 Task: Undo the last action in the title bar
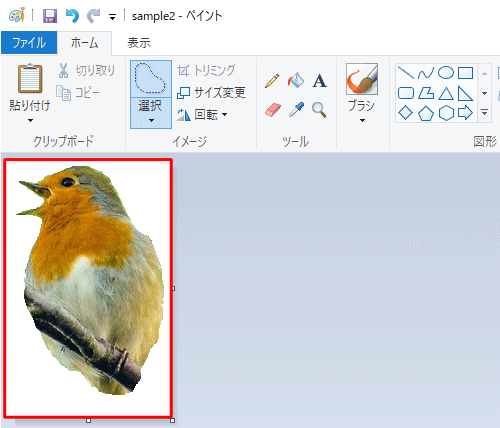(72, 16)
